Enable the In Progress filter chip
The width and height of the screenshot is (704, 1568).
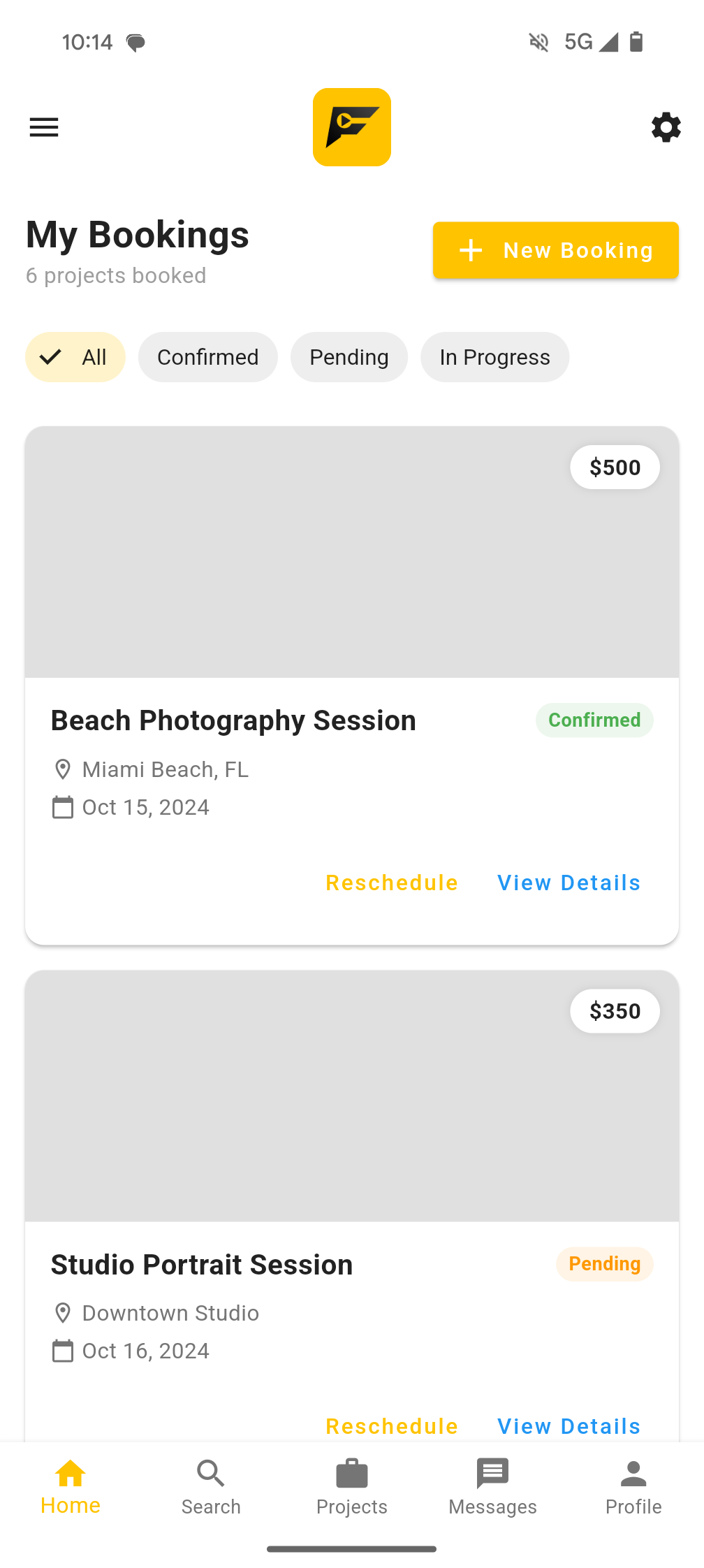[x=494, y=357]
